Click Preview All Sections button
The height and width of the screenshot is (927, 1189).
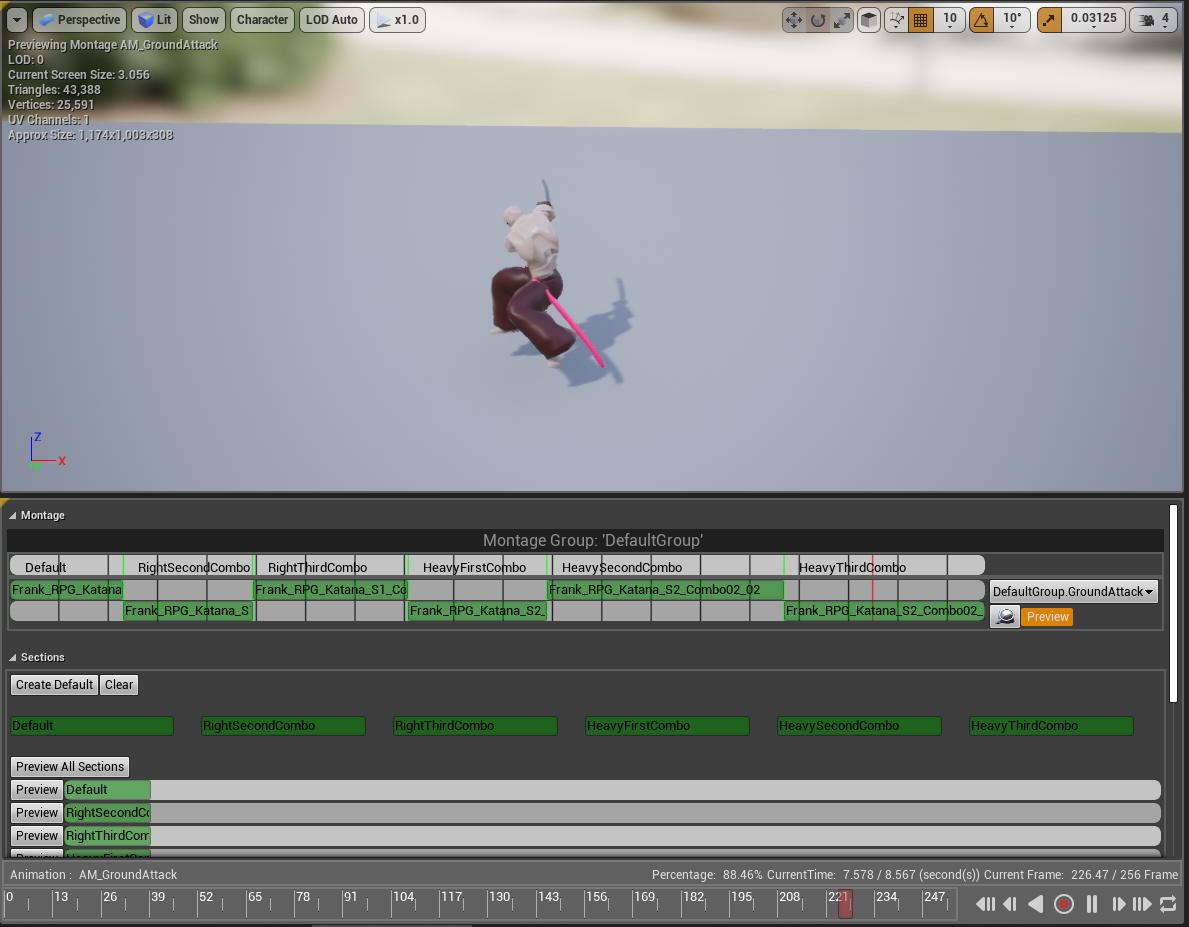tap(70, 767)
